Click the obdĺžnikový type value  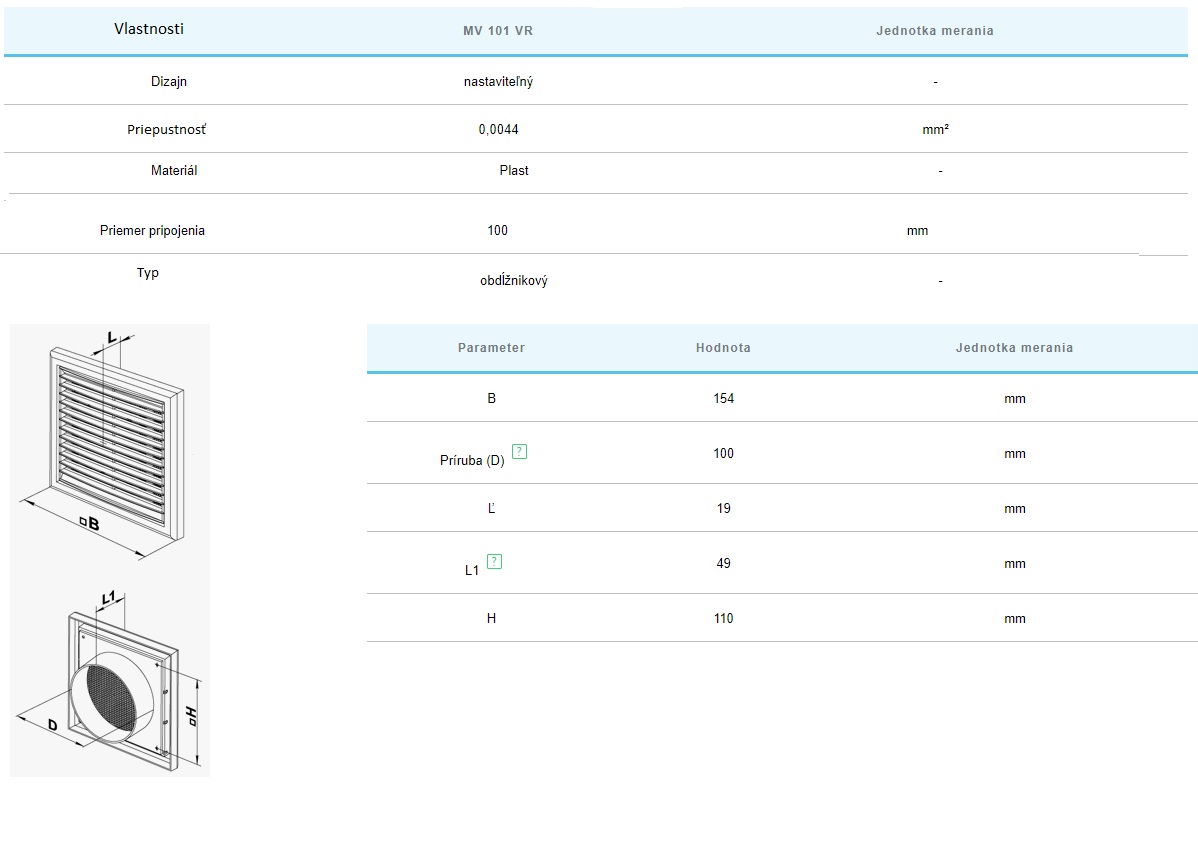513,281
